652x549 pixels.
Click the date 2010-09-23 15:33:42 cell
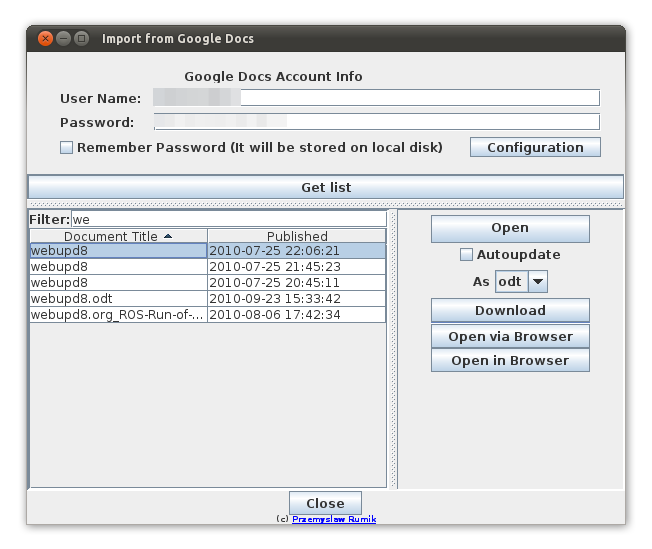point(297,299)
